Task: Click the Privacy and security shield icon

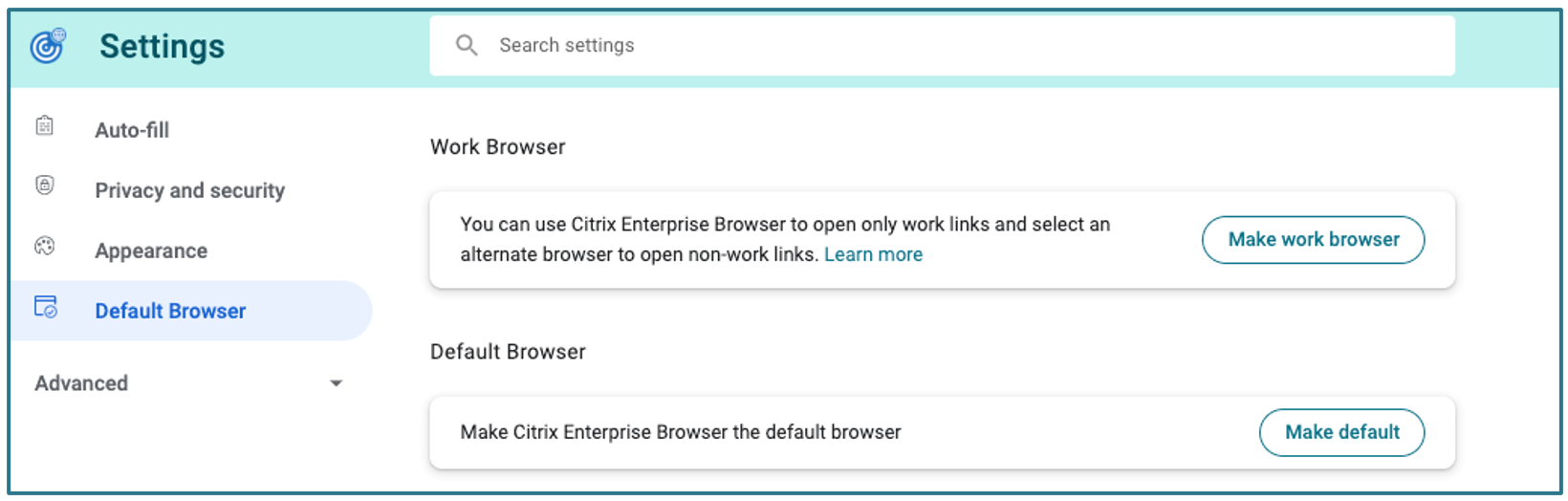Action: pos(45,185)
